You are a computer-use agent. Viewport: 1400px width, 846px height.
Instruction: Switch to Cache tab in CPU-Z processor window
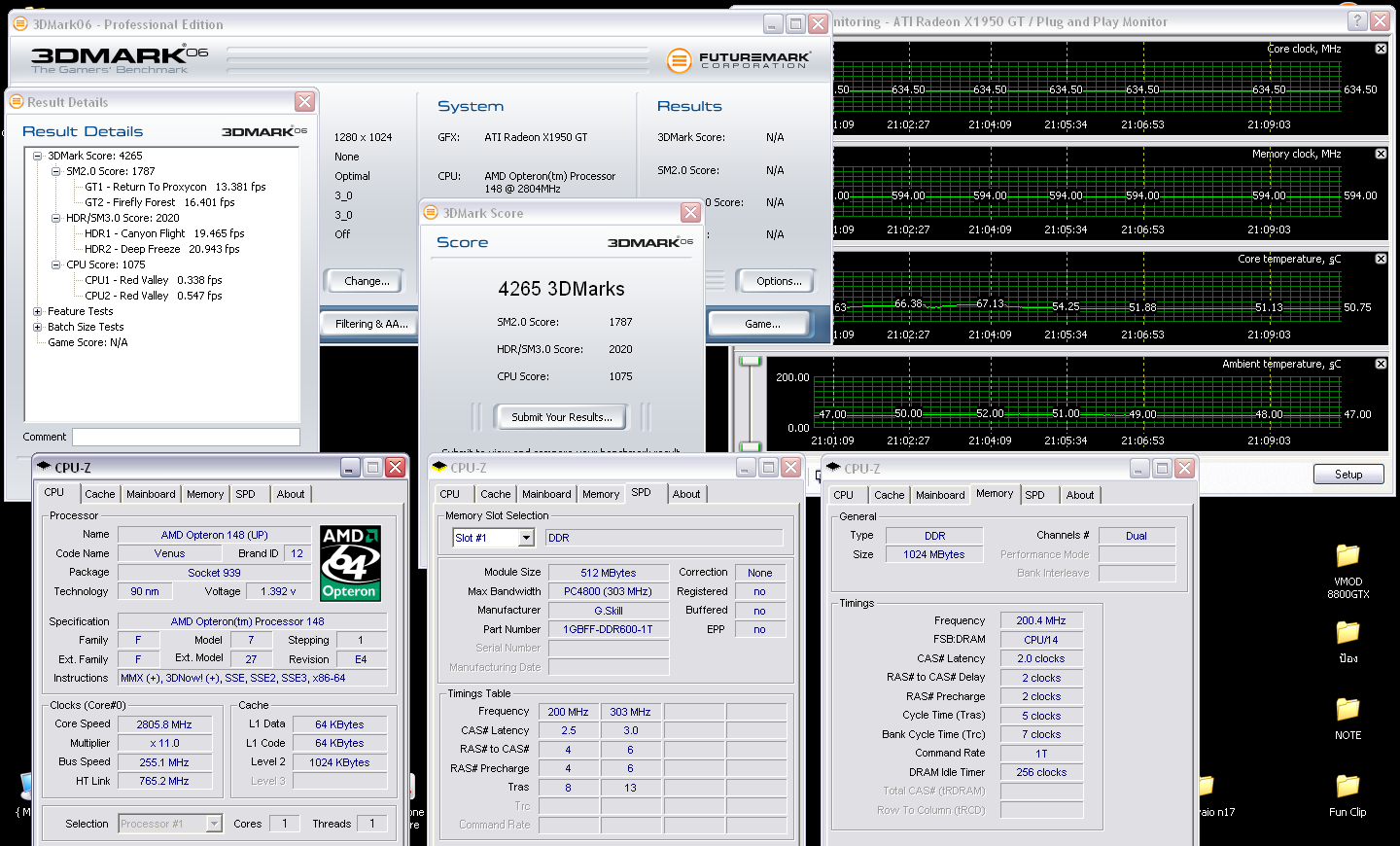100,494
